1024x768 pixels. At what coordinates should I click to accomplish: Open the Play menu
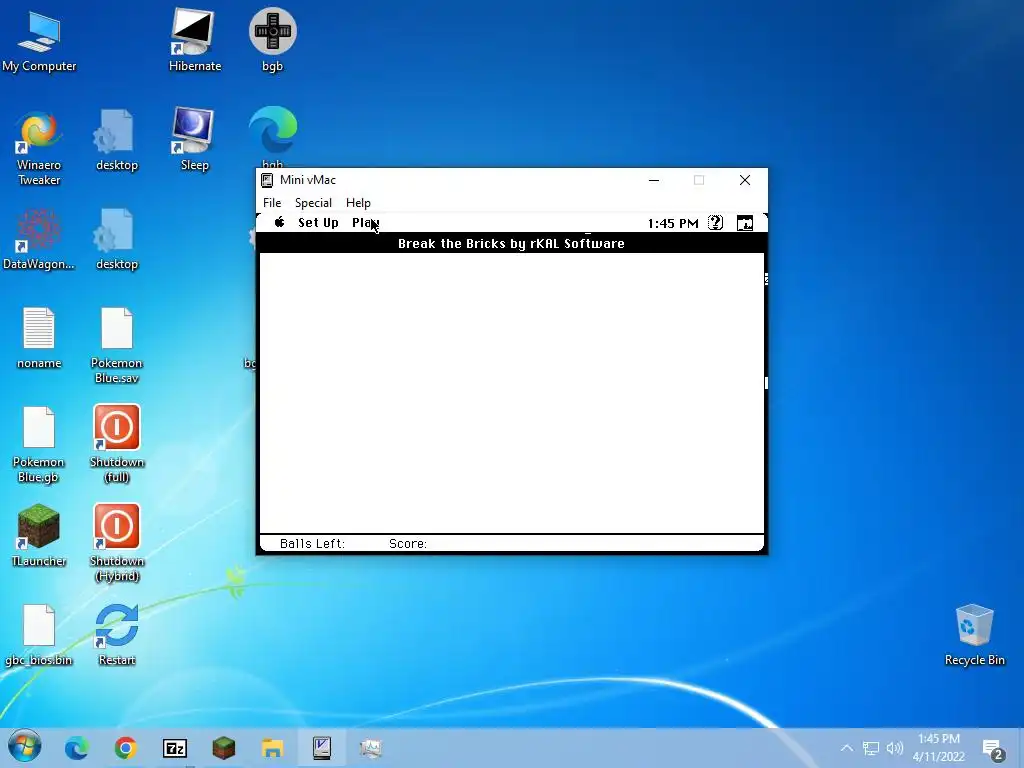(x=365, y=223)
